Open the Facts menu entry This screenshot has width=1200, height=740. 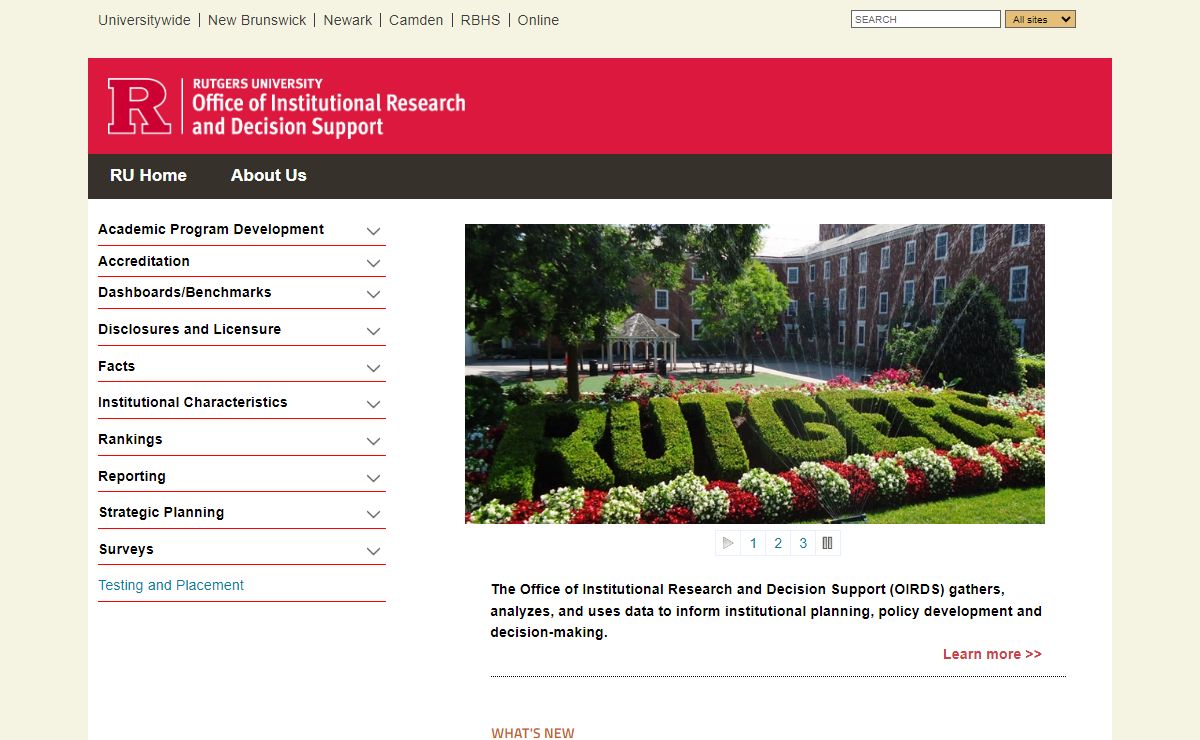pyautogui.click(x=116, y=366)
